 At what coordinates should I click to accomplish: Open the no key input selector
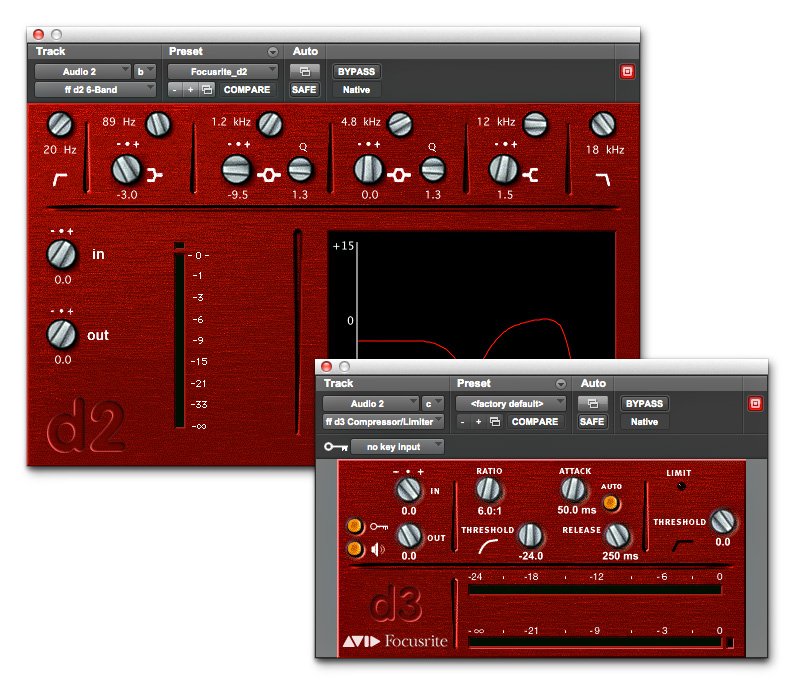[397, 447]
